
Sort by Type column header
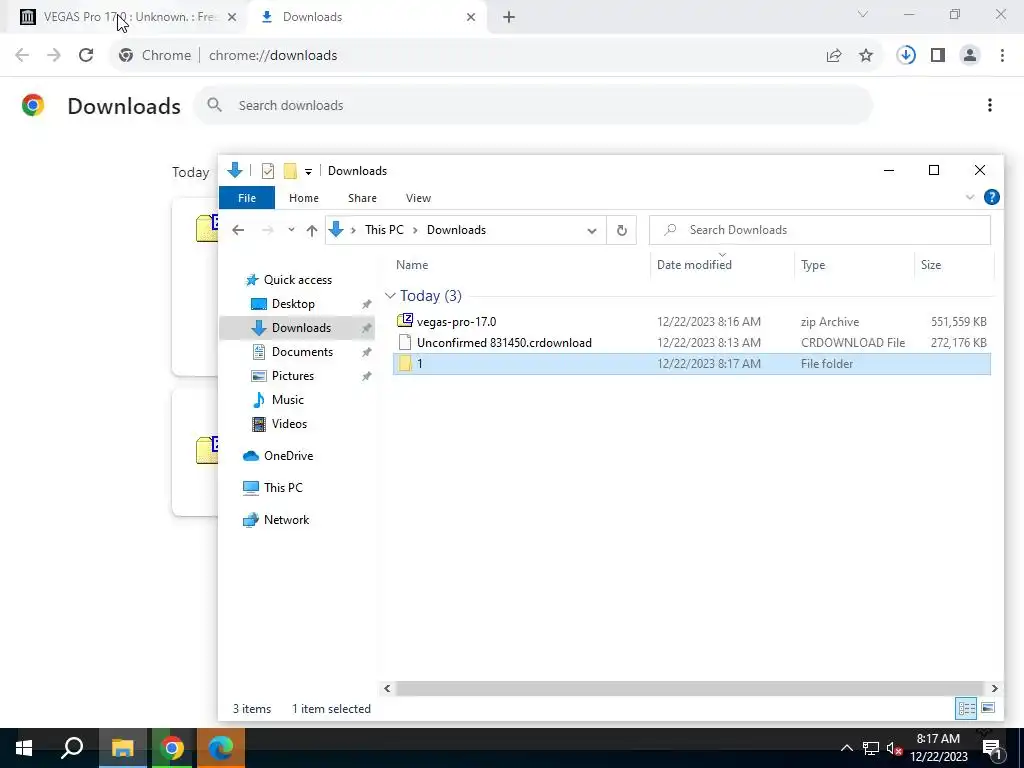813,265
